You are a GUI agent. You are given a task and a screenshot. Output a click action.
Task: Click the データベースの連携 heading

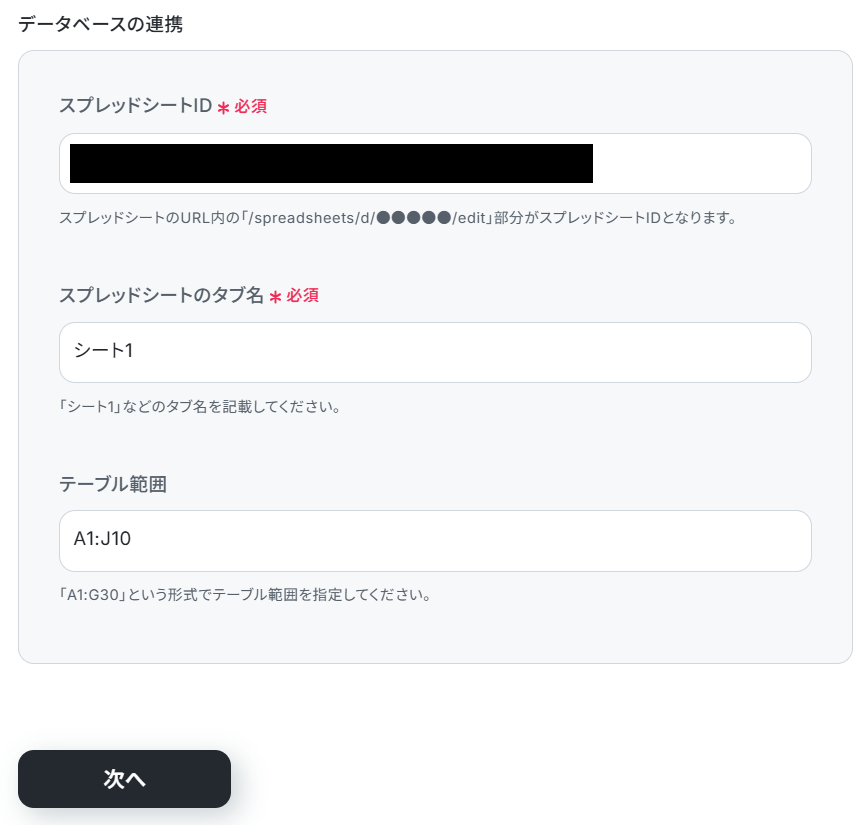[100, 24]
